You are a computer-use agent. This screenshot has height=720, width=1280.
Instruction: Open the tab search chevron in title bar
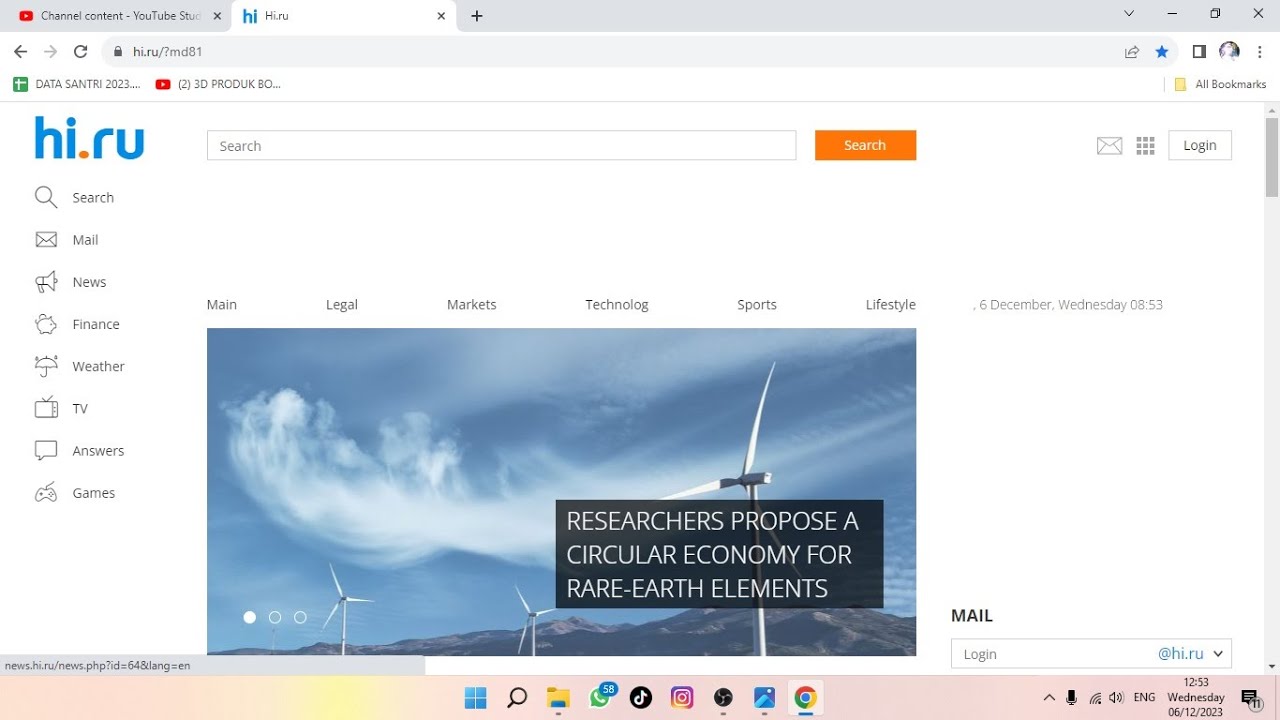coord(1129,14)
